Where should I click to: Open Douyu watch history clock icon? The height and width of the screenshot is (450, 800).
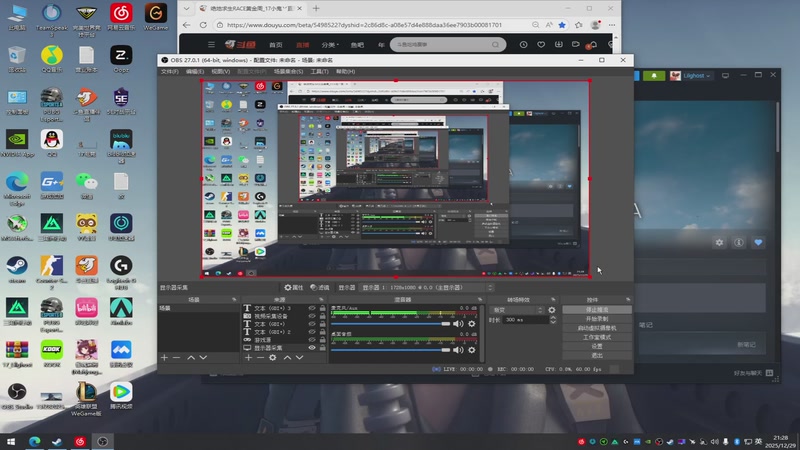click(x=523, y=45)
